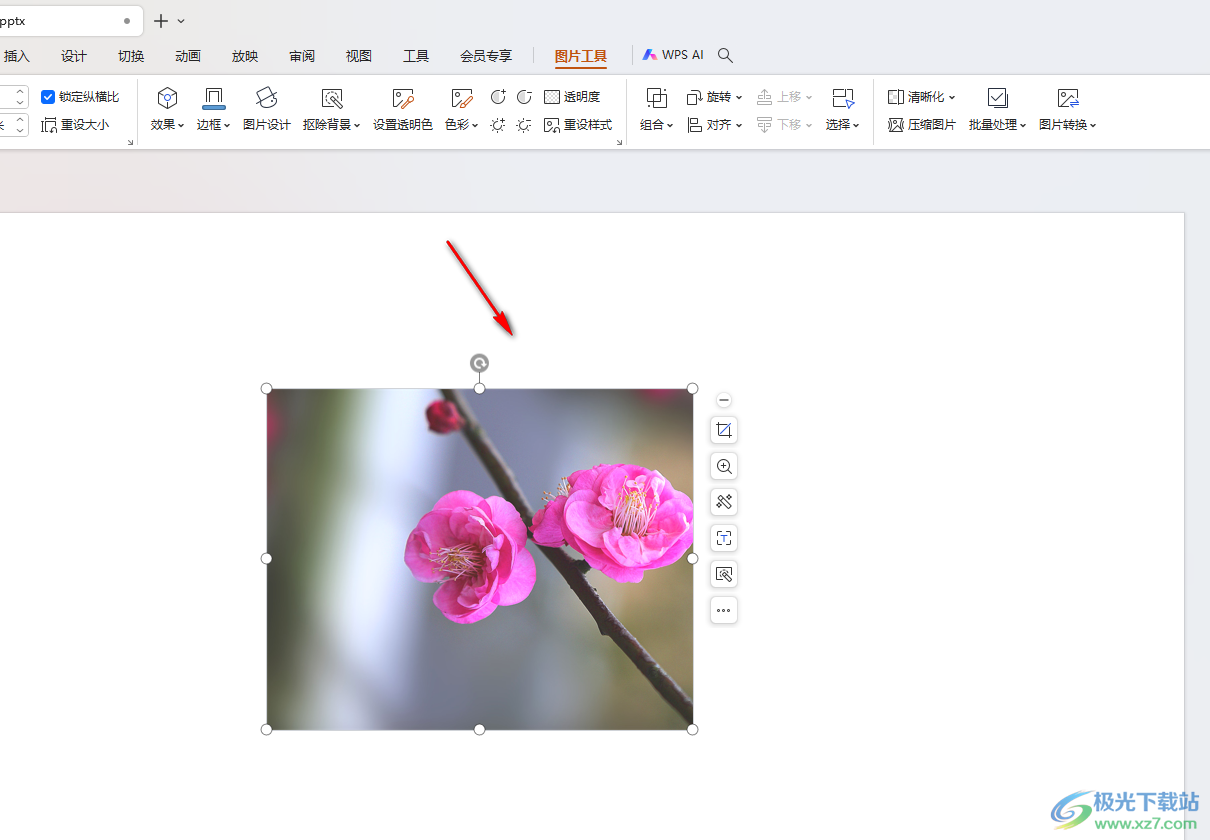Open the picture style dialog launcher
This screenshot has width=1210, height=840.
(619, 143)
